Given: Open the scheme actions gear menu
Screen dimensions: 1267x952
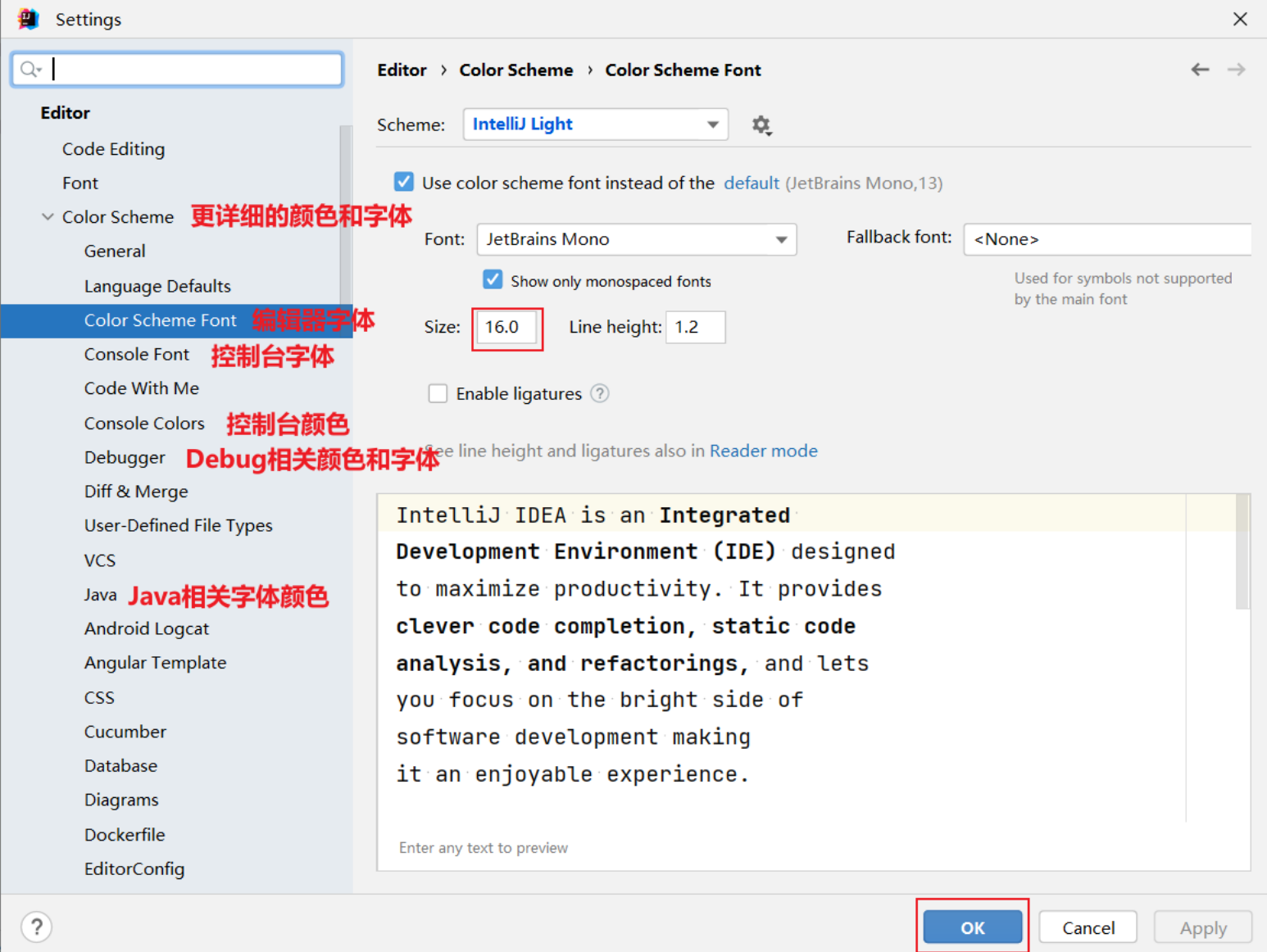Looking at the screenshot, I should pyautogui.click(x=761, y=125).
